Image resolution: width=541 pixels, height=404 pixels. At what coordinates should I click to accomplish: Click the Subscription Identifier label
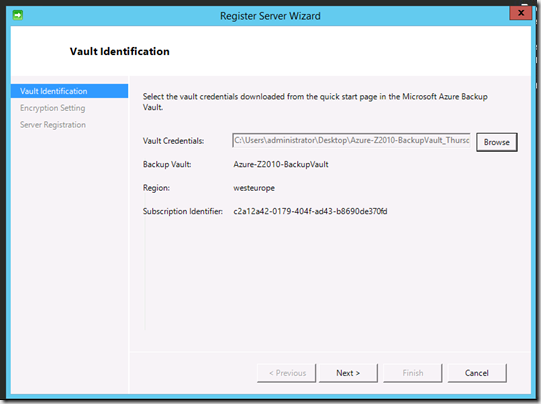pyautogui.click(x=183, y=211)
